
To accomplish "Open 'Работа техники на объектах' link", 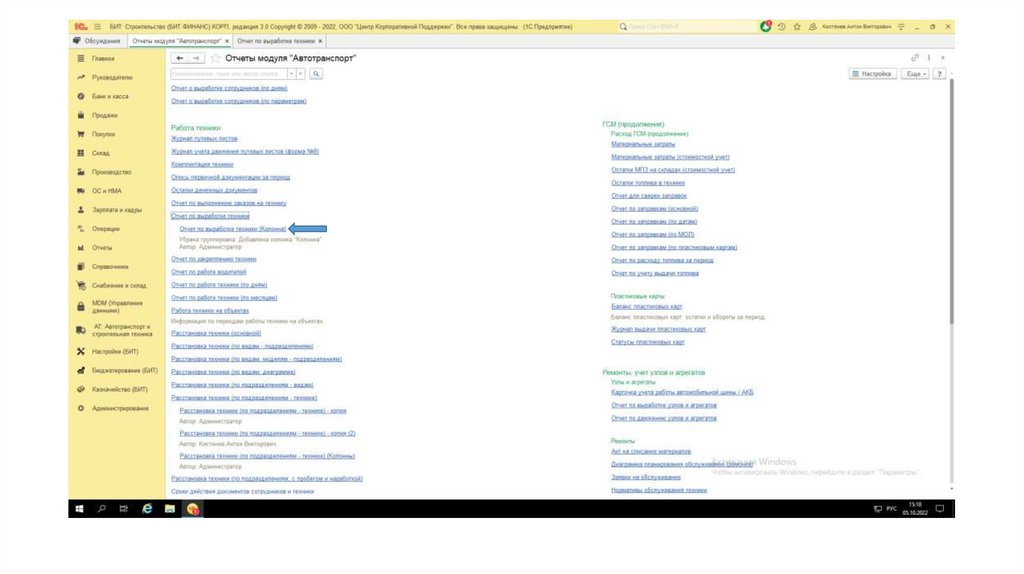I will point(210,311).
